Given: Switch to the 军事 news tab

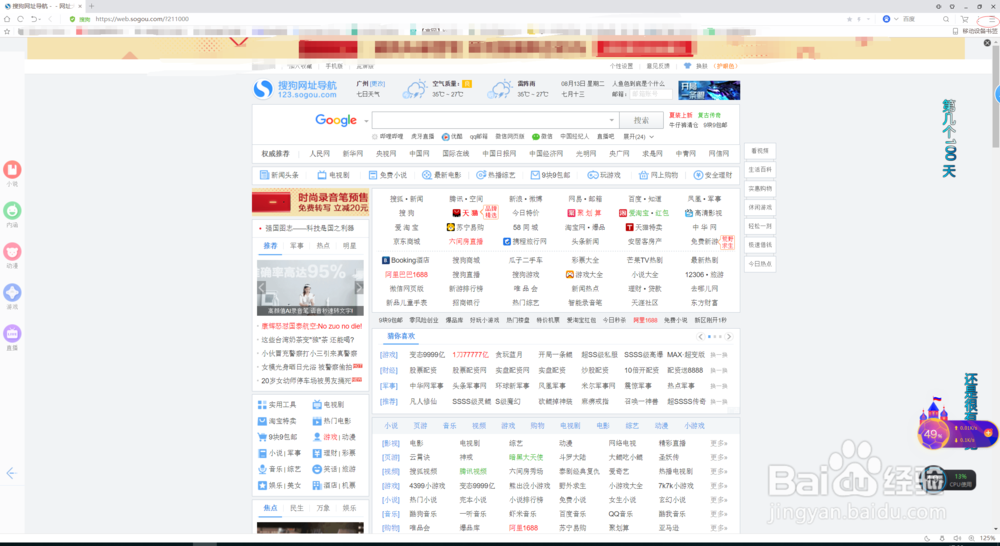Looking at the screenshot, I should 297,246.
